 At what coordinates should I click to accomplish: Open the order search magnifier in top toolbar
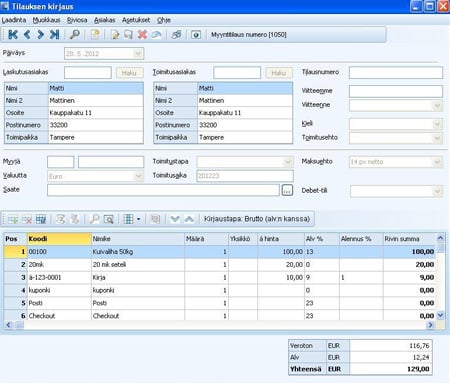coord(74,34)
